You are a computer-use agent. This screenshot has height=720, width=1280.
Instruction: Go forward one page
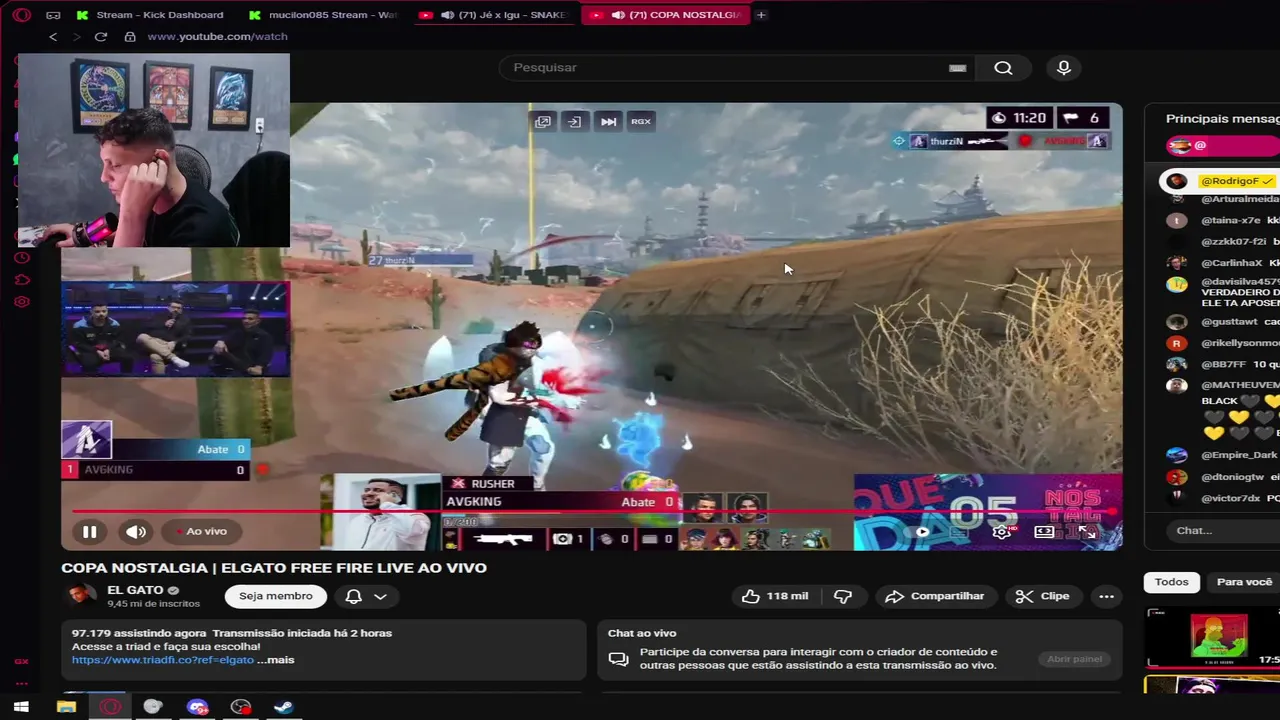(76, 37)
